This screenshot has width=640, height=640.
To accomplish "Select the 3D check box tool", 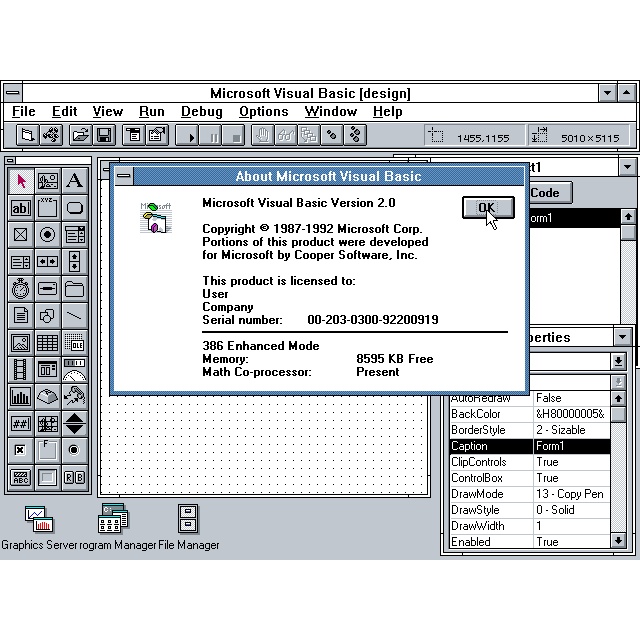I will (21, 450).
